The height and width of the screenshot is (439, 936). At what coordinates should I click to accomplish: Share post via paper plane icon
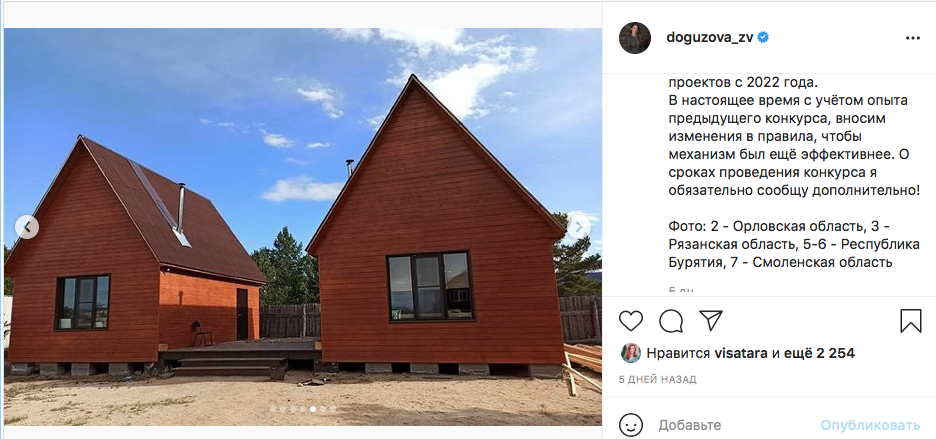pos(710,321)
